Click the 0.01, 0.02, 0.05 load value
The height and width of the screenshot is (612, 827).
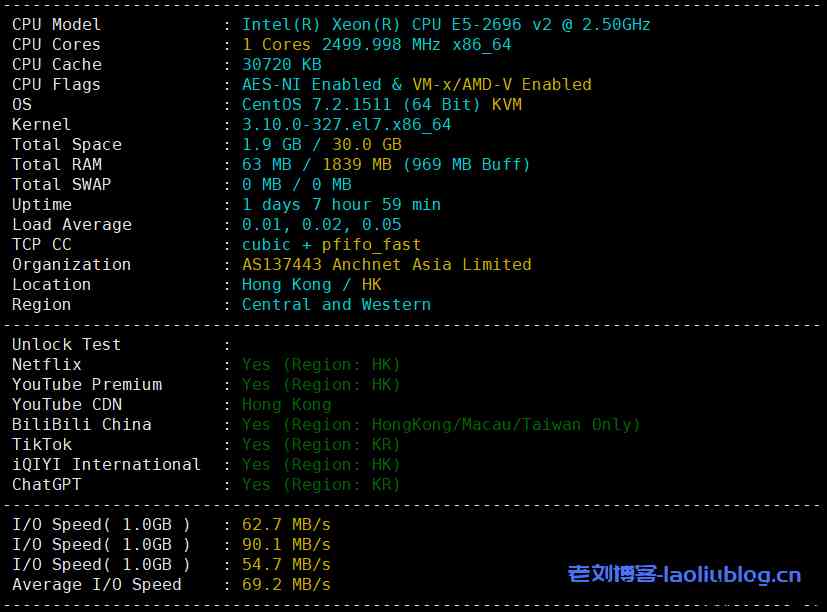322,225
